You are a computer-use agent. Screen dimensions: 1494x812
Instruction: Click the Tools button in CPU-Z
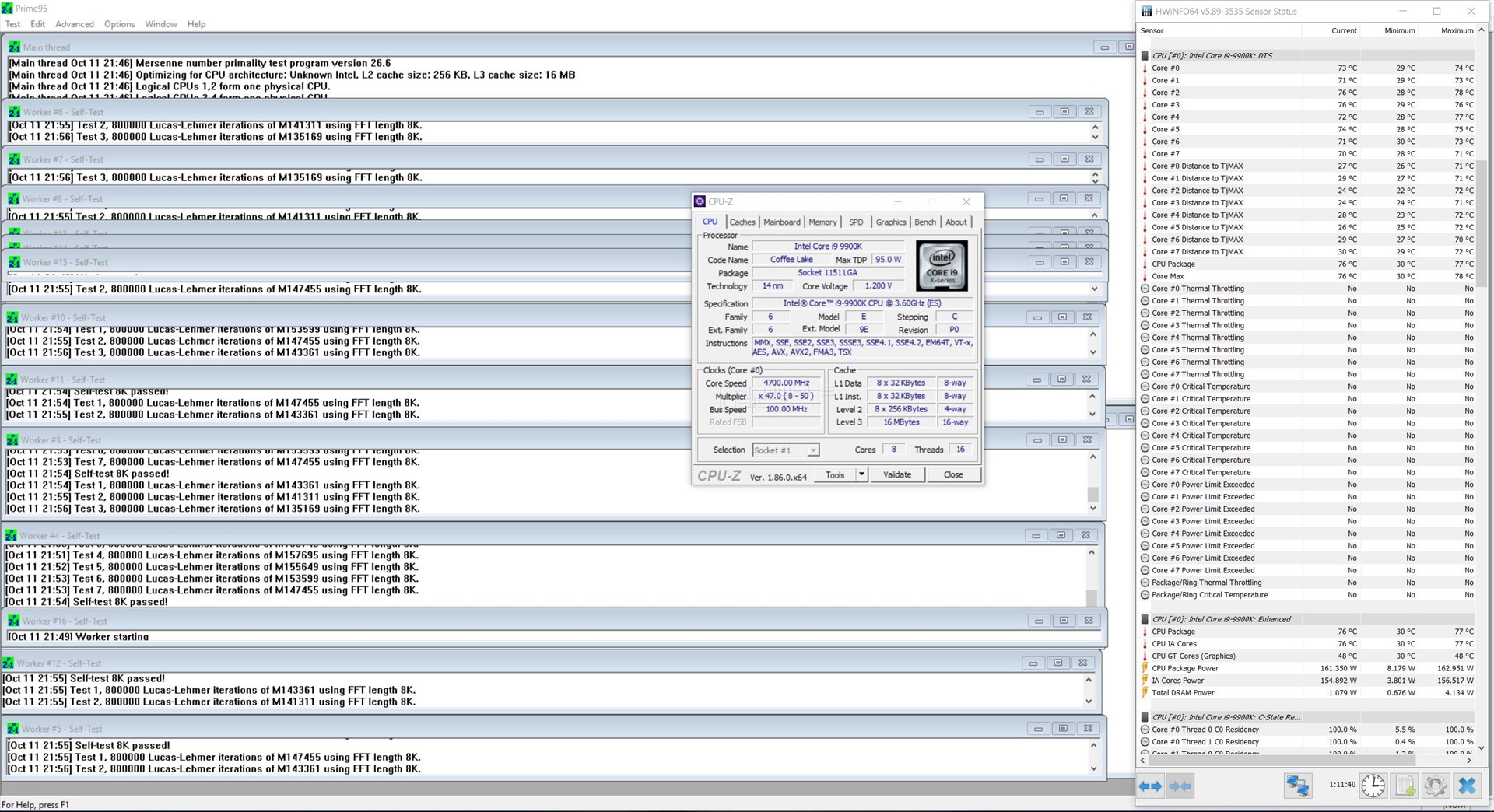[835, 474]
